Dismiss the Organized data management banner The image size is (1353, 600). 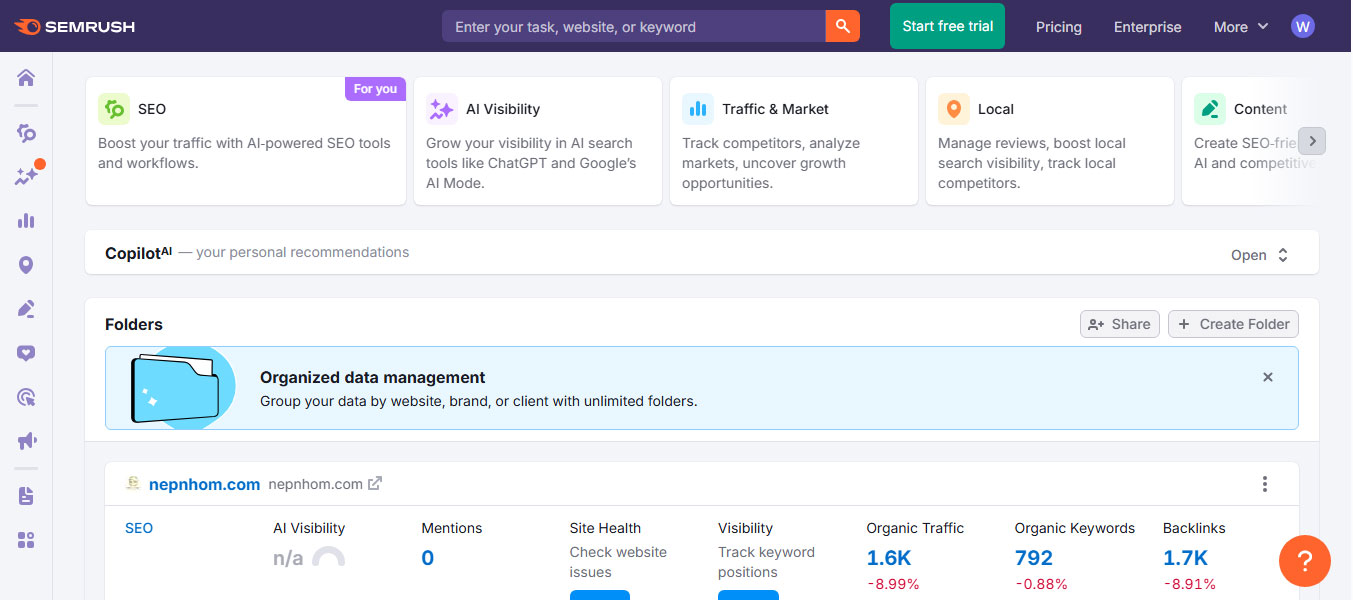click(x=1267, y=377)
